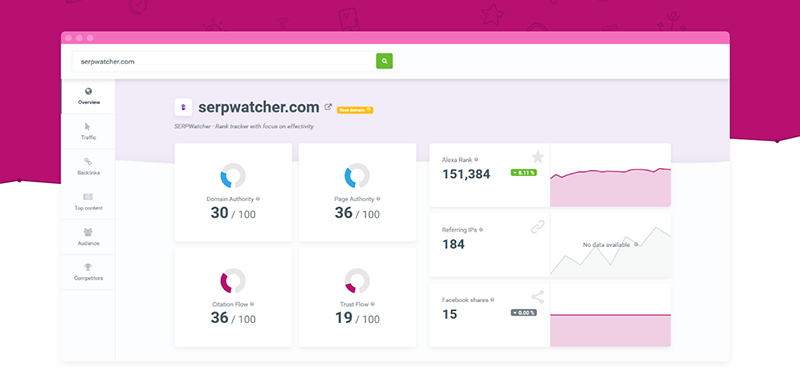800x388 pixels.
Task: Open the Overview sidebar tab
Action: (89, 96)
